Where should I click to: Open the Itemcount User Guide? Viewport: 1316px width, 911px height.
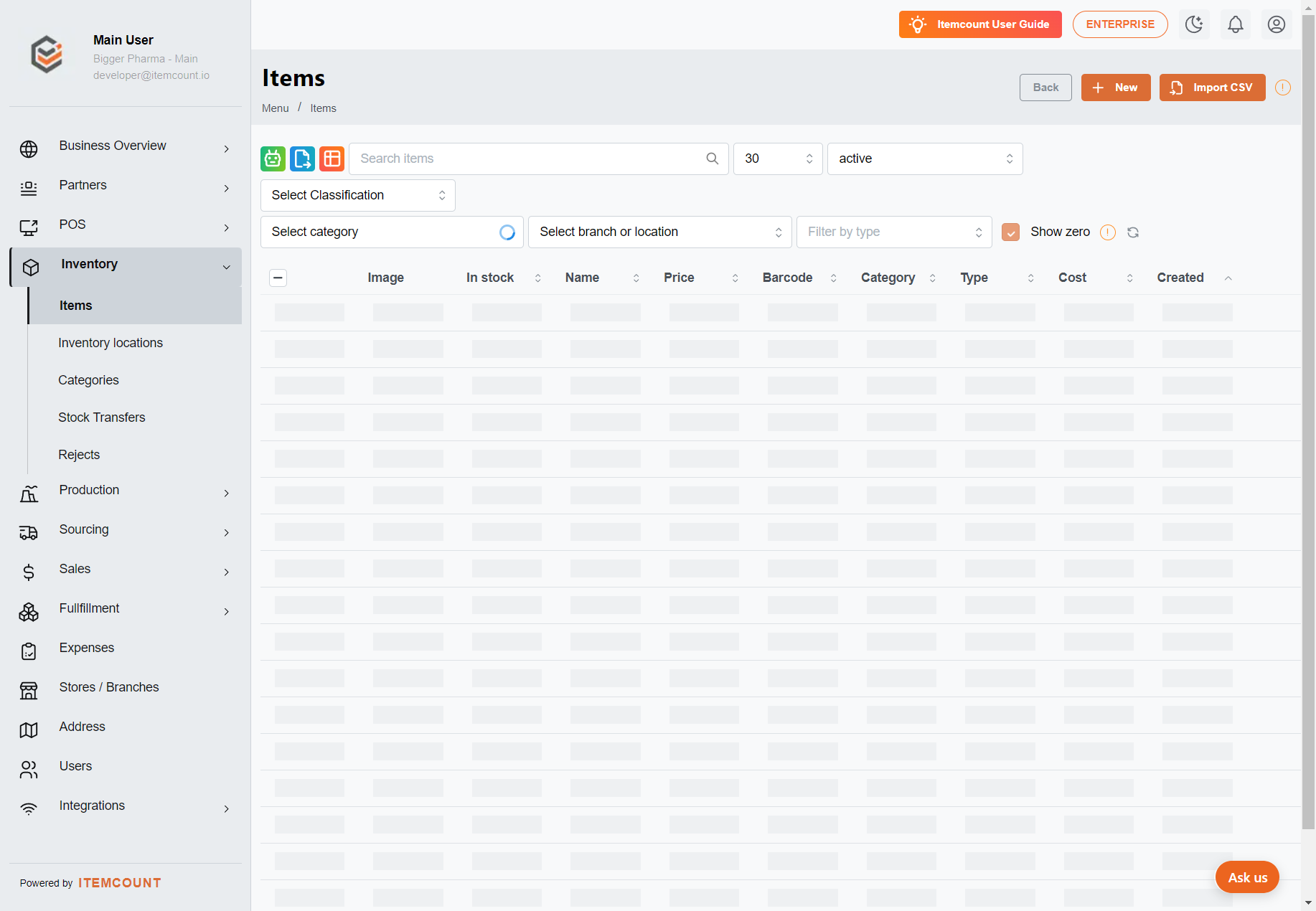pyautogui.click(x=980, y=24)
